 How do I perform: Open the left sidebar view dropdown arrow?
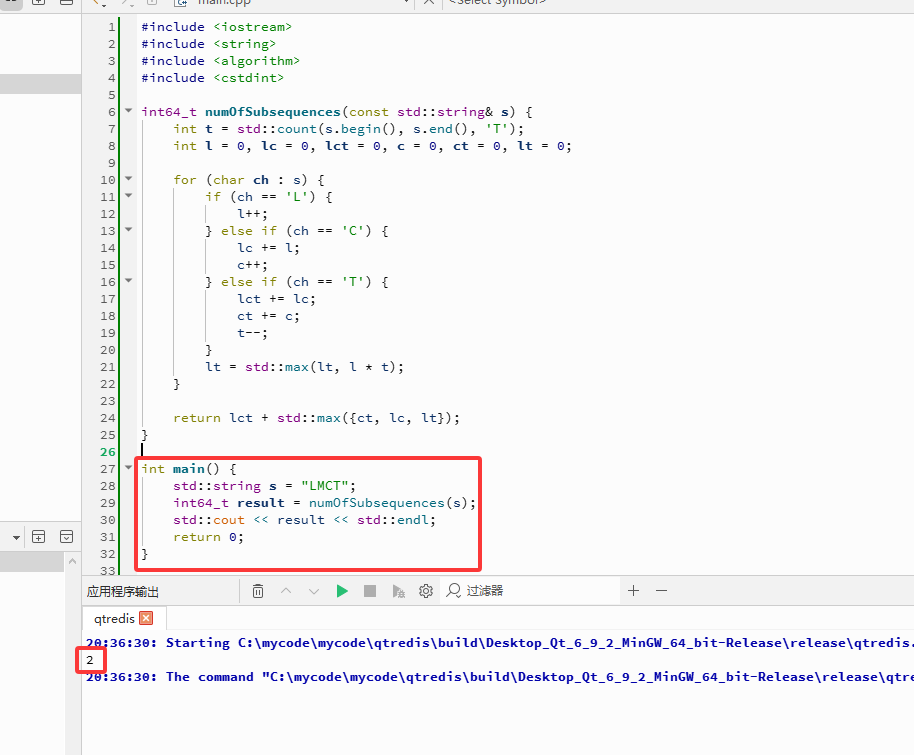pyautogui.click(x=16, y=538)
